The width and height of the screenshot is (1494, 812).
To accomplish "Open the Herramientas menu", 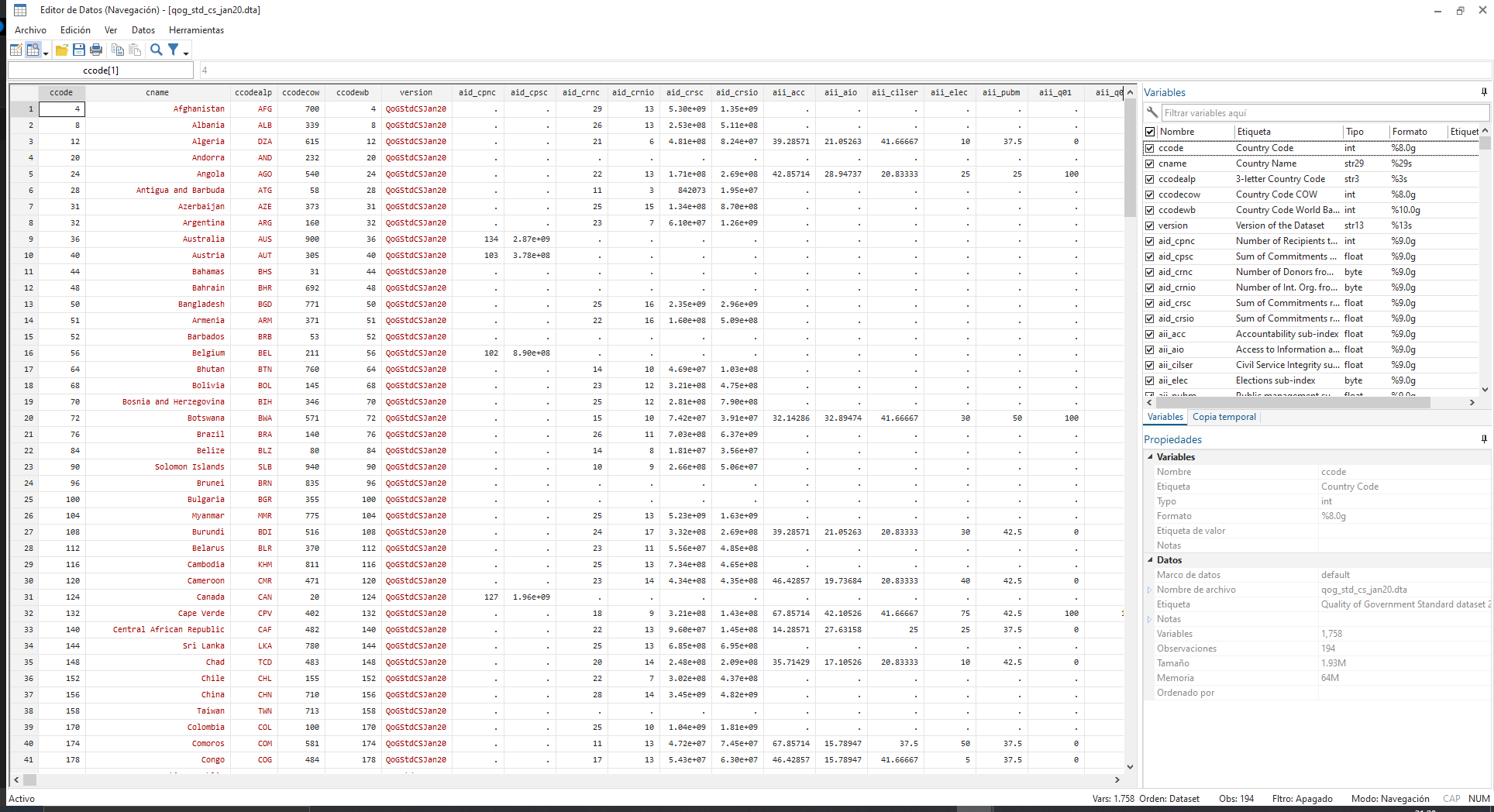I will point(196,30).
